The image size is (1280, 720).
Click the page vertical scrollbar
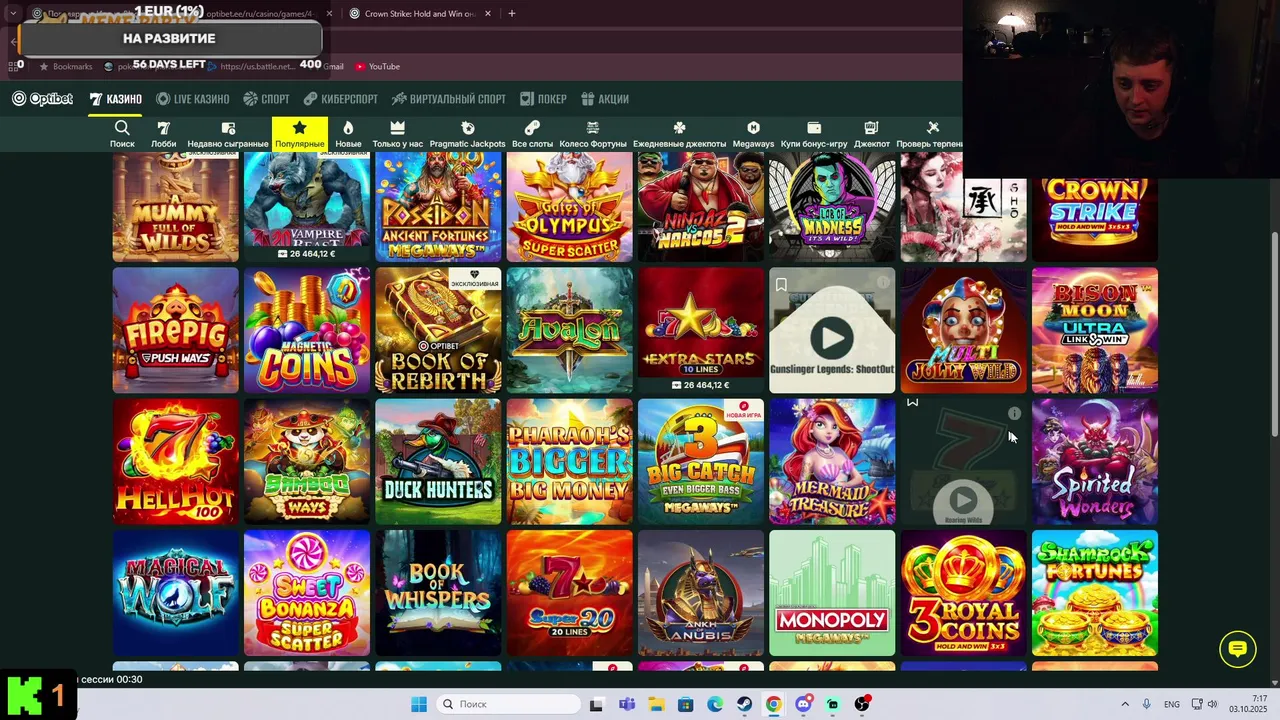tap(1274, 335)
